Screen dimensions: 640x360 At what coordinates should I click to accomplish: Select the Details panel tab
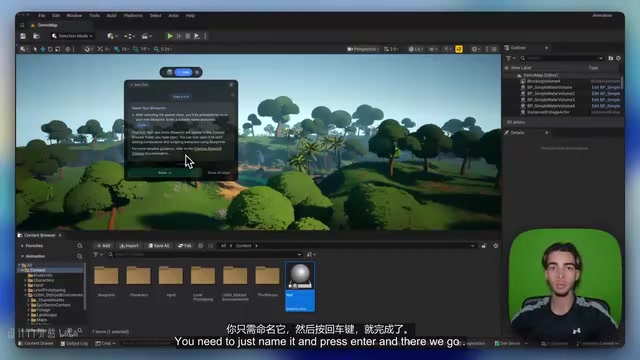[x=517, y=133]
